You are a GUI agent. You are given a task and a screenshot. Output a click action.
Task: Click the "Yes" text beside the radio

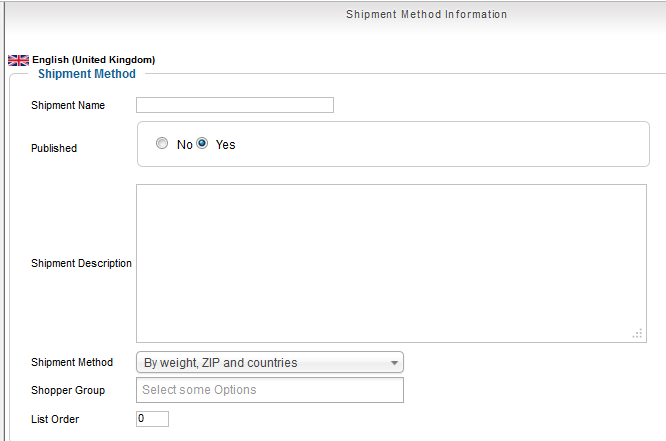226,144
